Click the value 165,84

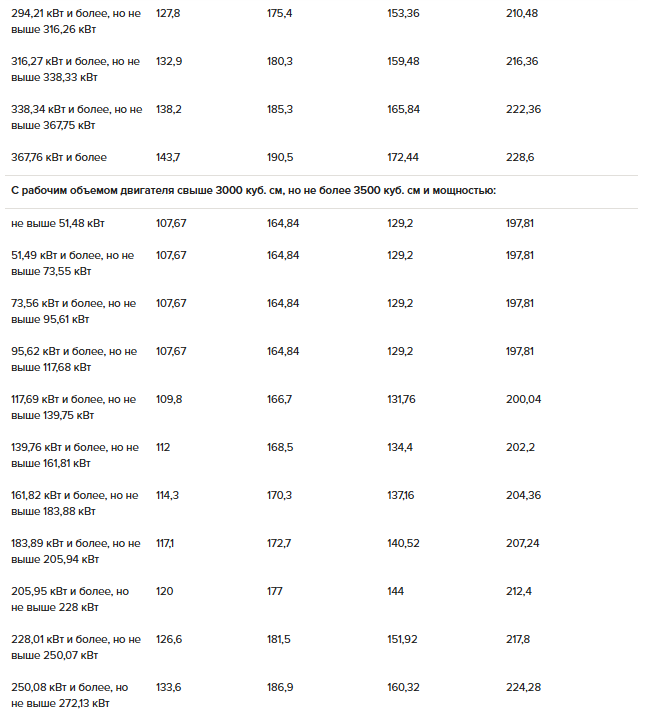point(403,110)
